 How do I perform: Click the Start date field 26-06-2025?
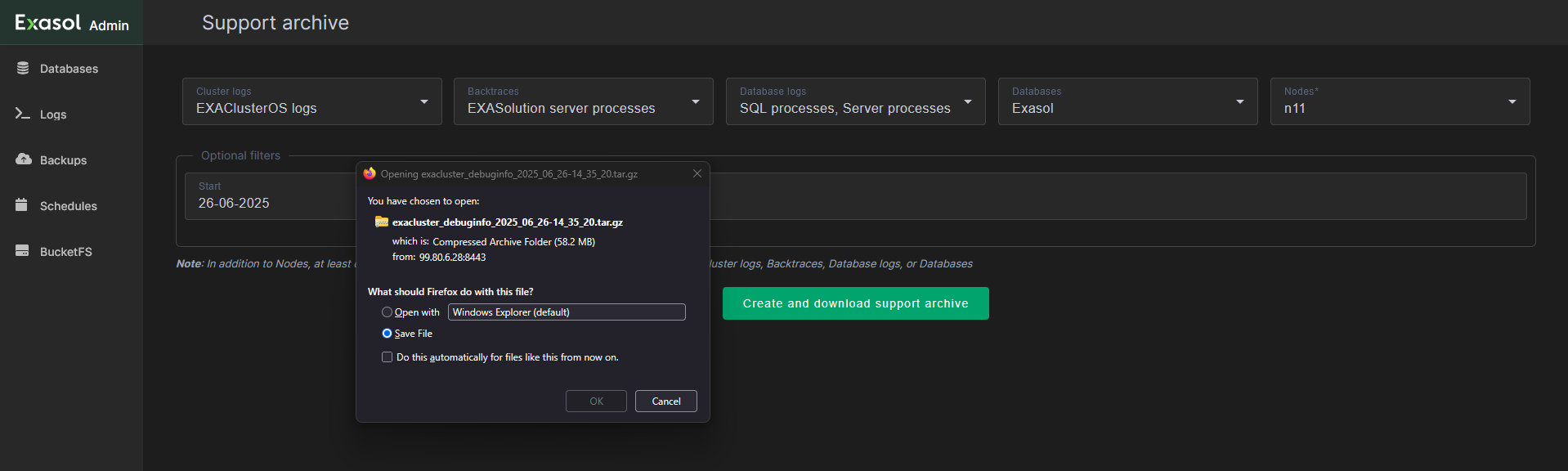click(271, 196)
